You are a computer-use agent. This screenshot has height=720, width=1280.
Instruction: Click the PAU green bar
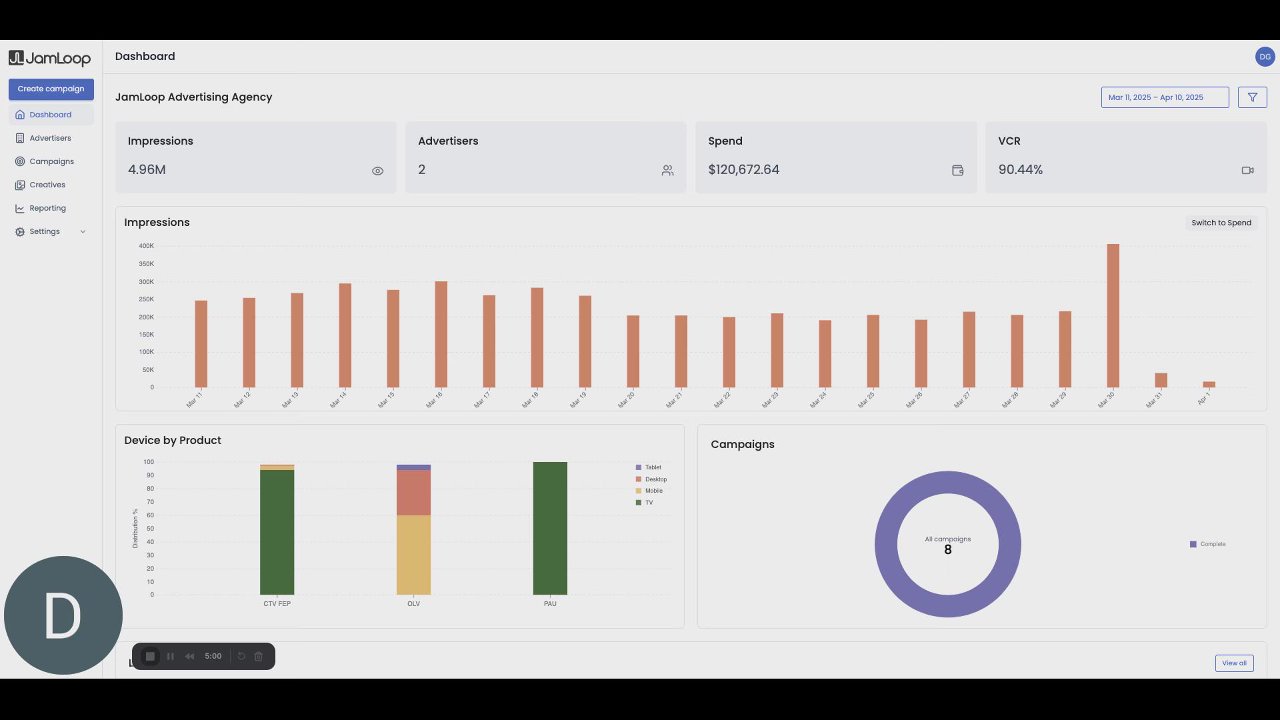click(x=550, y=528)
